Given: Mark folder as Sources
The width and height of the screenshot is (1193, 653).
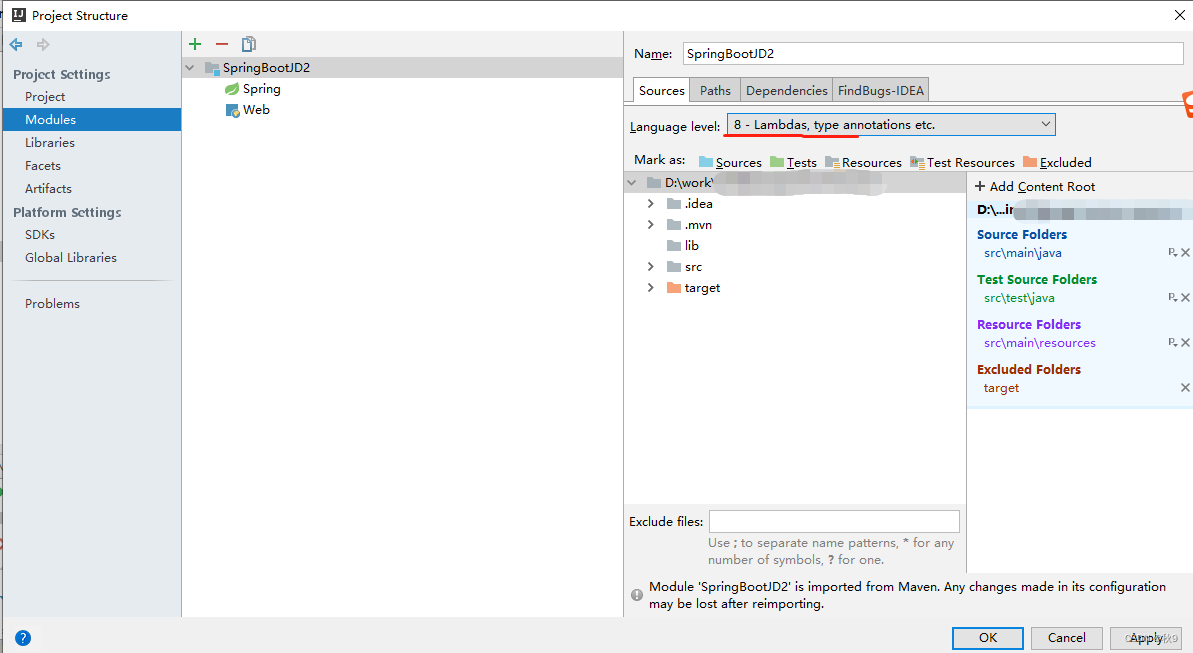Looking at the screenshot, I should pos(730,162).
